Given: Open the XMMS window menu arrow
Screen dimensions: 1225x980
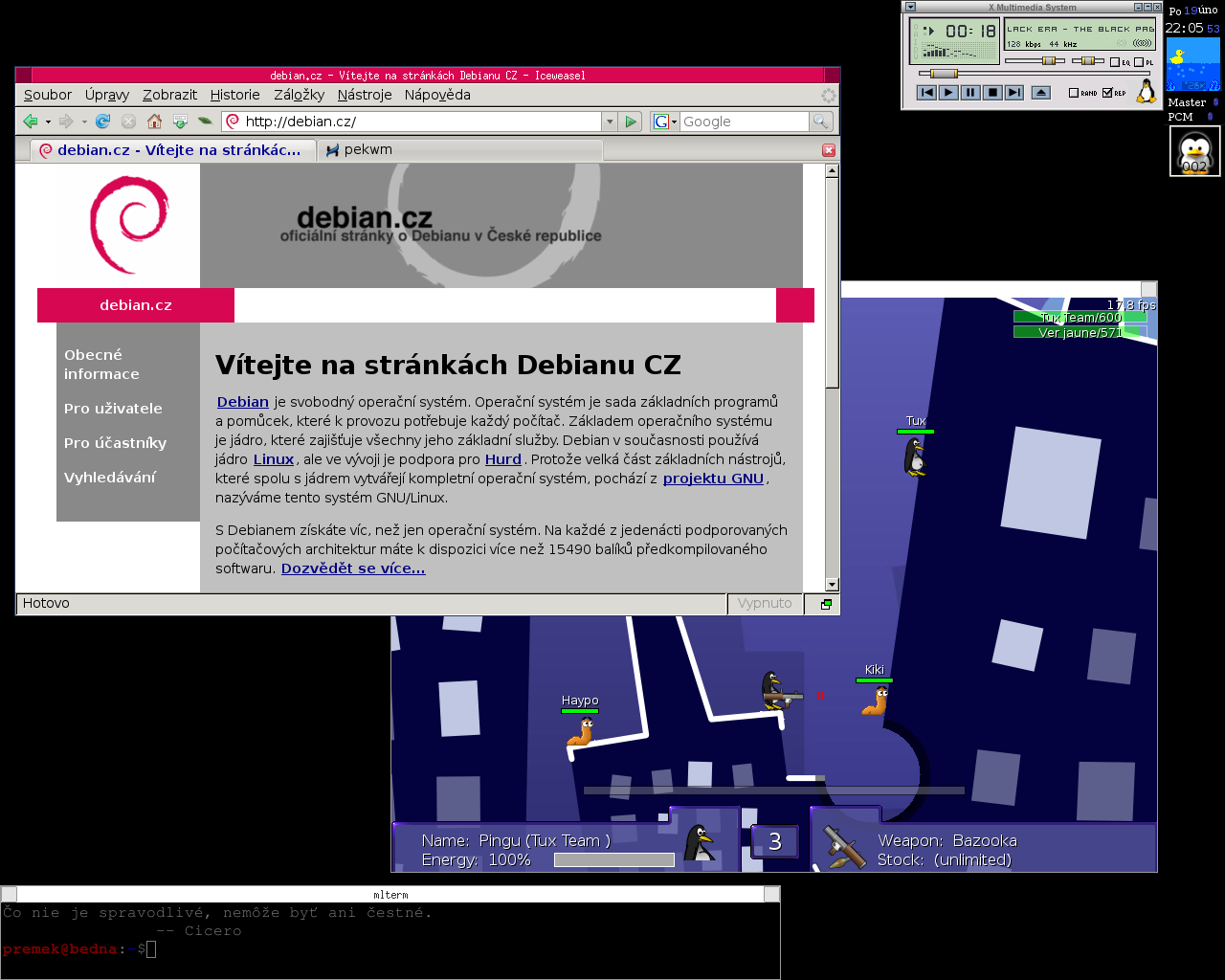Looking at the screenshot, I should pyautogui.click(x=911, y=7).
